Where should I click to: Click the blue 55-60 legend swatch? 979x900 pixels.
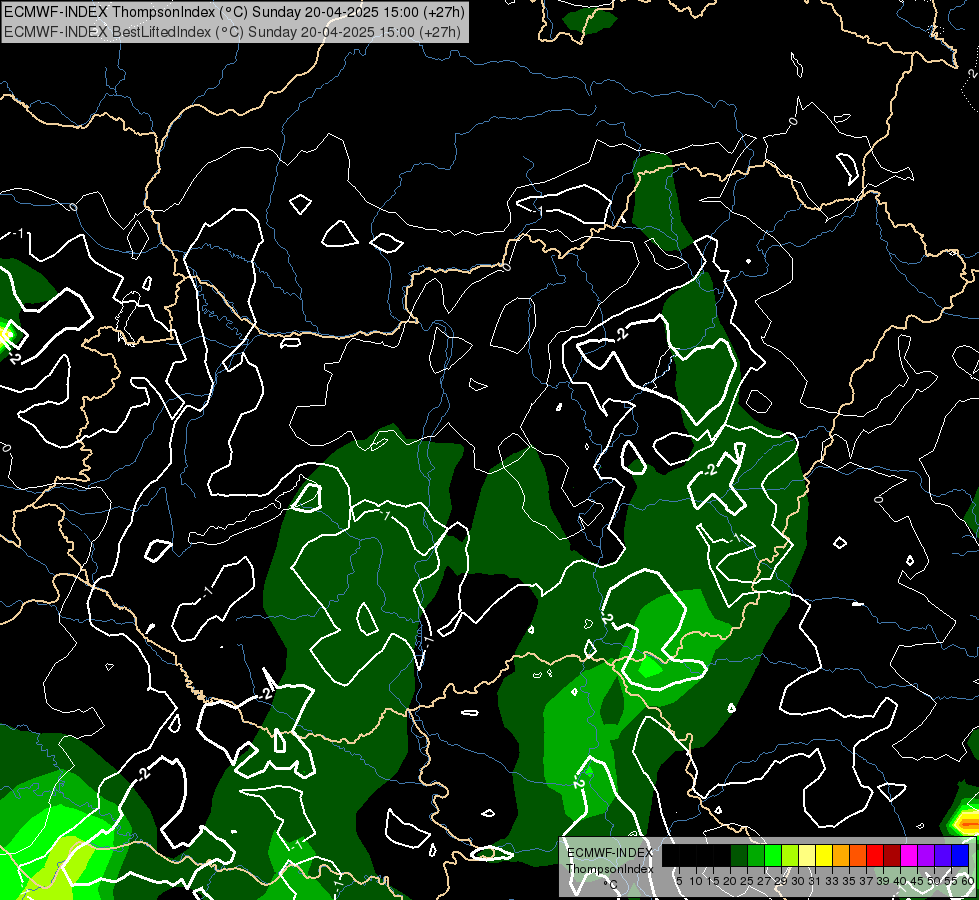coord(960,855)
